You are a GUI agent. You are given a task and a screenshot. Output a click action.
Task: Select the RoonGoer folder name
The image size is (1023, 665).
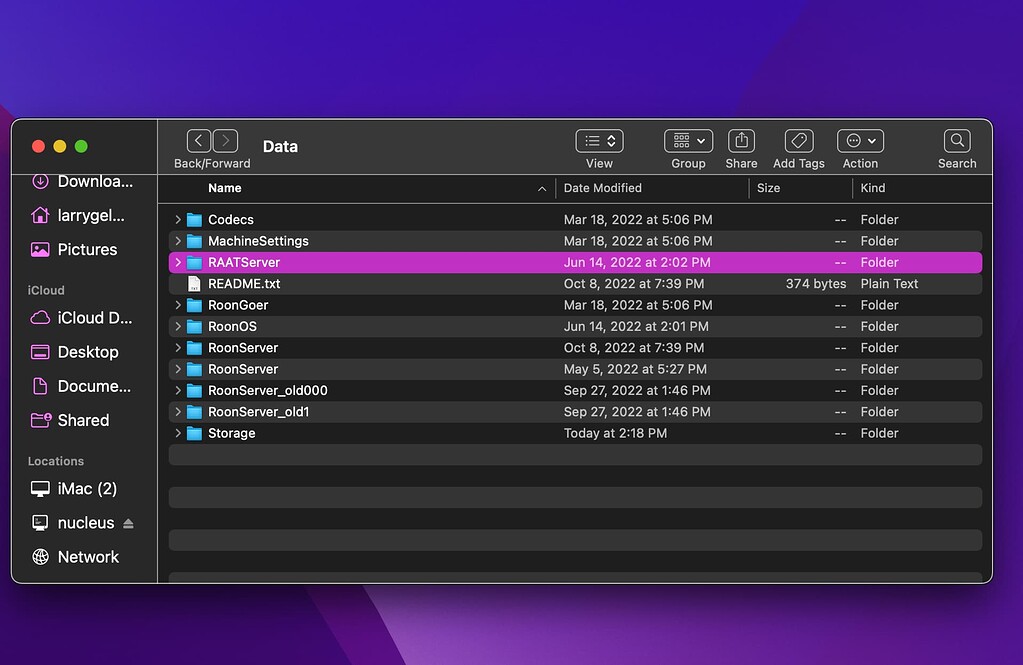pyautogui.click(x=238, y=305)
